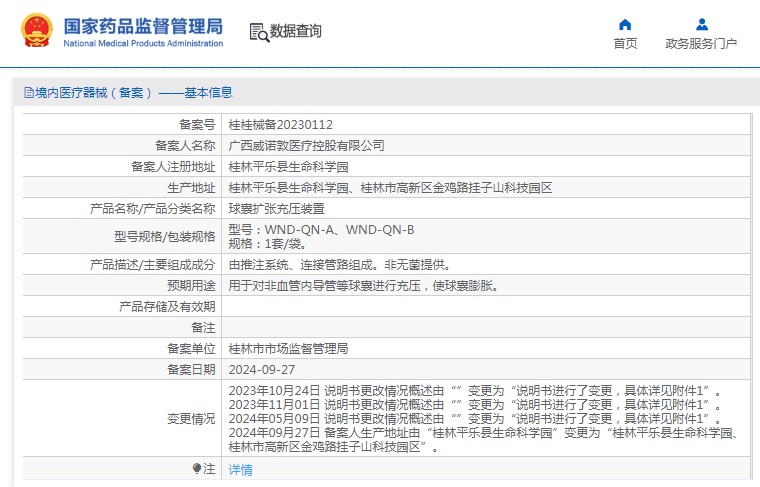Select filing authority 桂林市市场监督管理局
This screenshot has width=760, height=487.
(288, 348)
